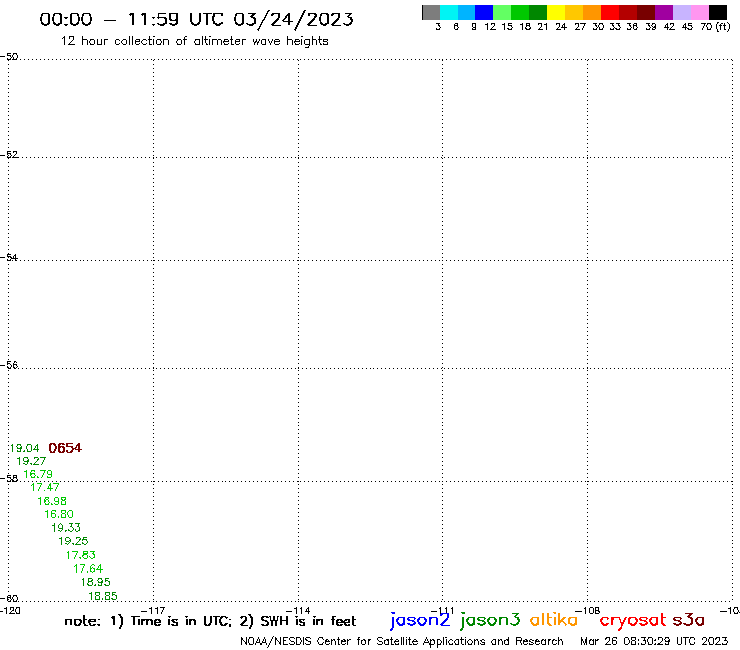
Task: Click the -52 latitude axis label
Action: (x=9, y=155)
